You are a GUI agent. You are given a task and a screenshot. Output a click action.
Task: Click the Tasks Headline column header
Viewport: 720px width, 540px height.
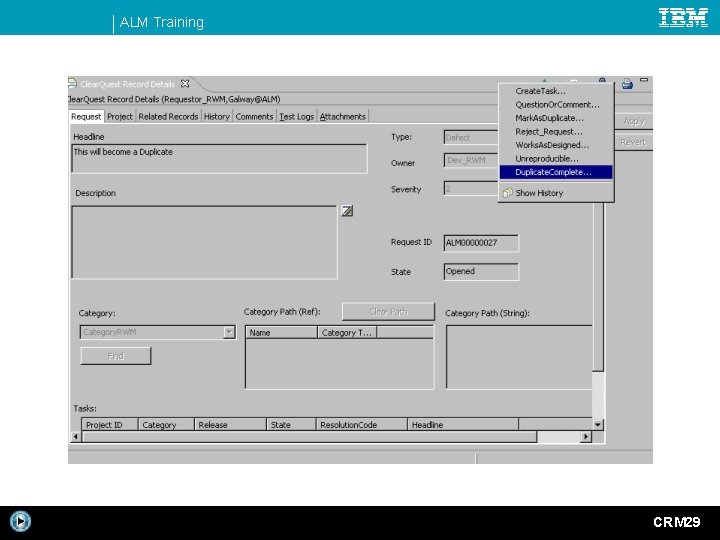tap(463, 425)
